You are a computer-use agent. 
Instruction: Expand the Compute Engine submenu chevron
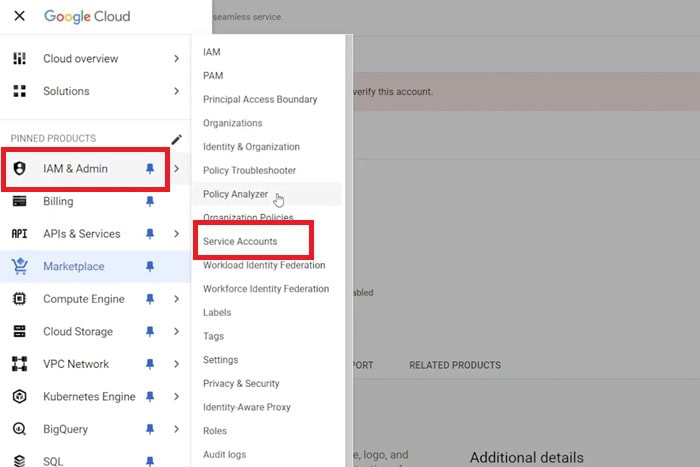click(x=176, y=299)
